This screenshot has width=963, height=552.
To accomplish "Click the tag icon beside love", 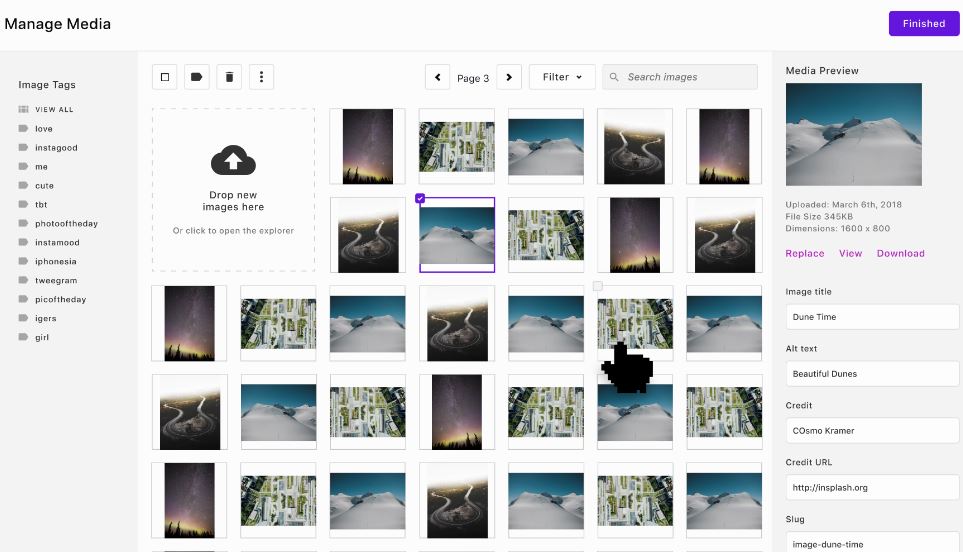I will point(23,128).
